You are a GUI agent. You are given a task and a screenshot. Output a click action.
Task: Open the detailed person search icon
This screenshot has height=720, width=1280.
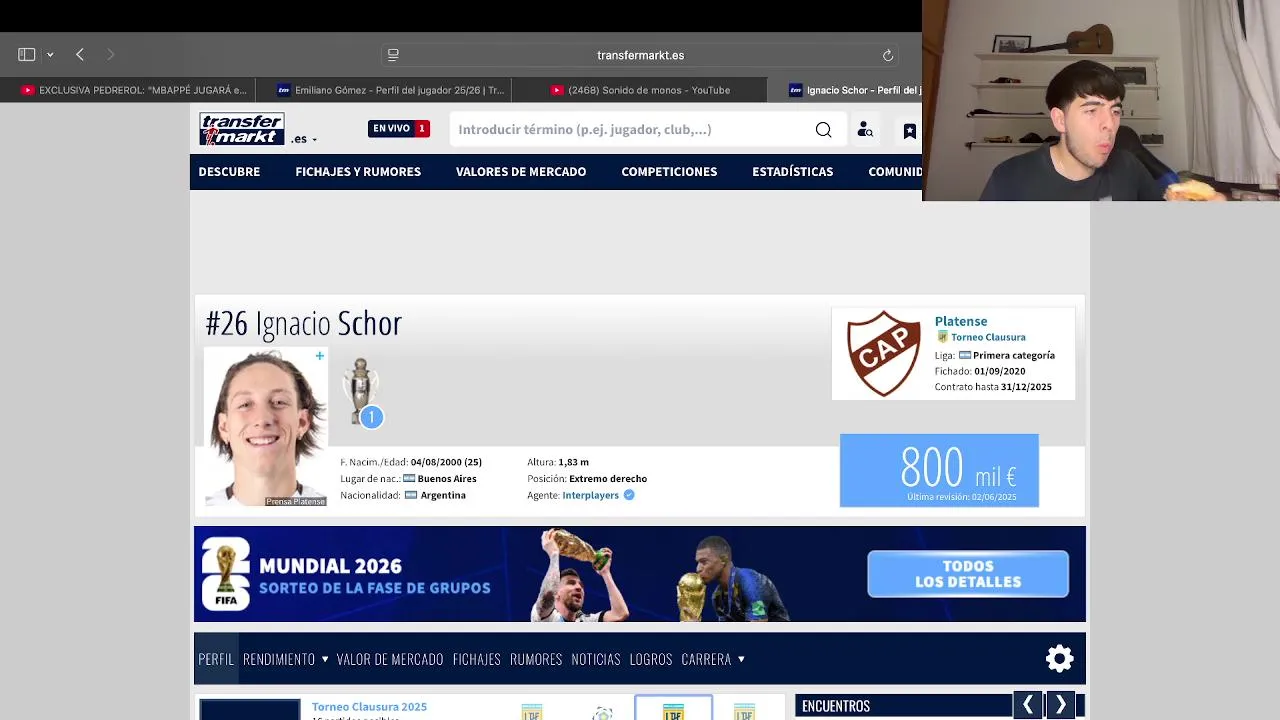865,130
